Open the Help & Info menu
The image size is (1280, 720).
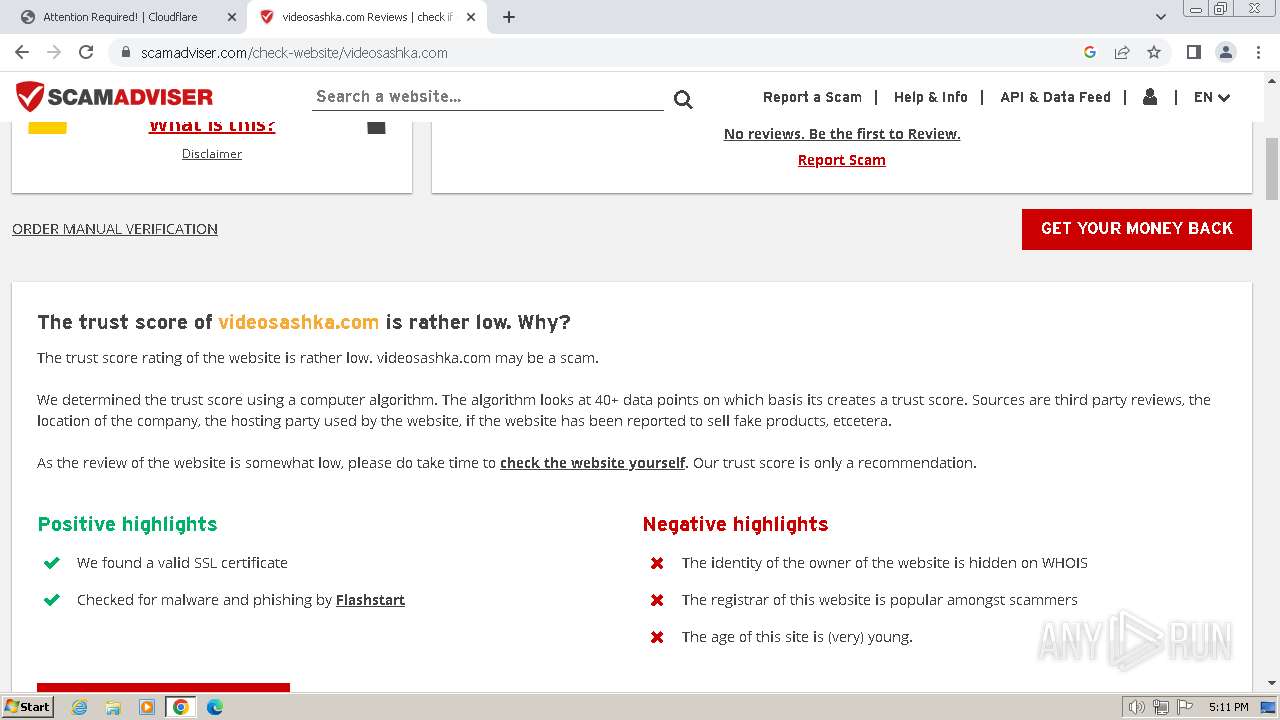[x=931, y=97]
